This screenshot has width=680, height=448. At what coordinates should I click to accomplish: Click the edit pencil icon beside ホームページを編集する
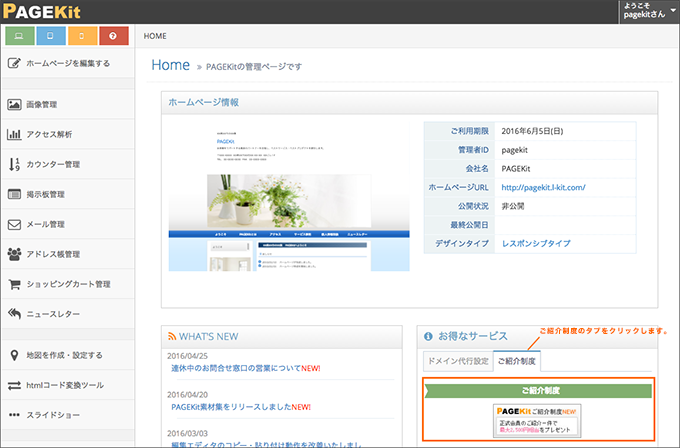point(14,63)
